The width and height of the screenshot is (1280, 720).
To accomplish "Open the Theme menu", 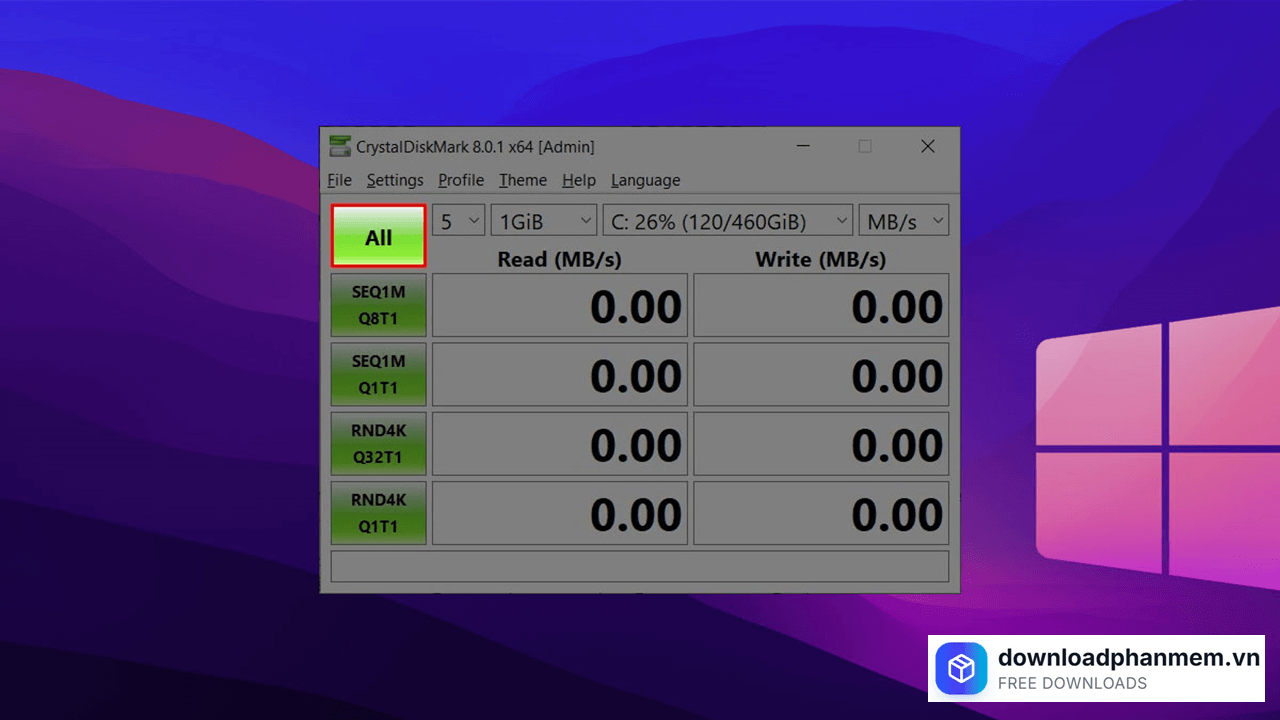I will [x=523, y=180].
